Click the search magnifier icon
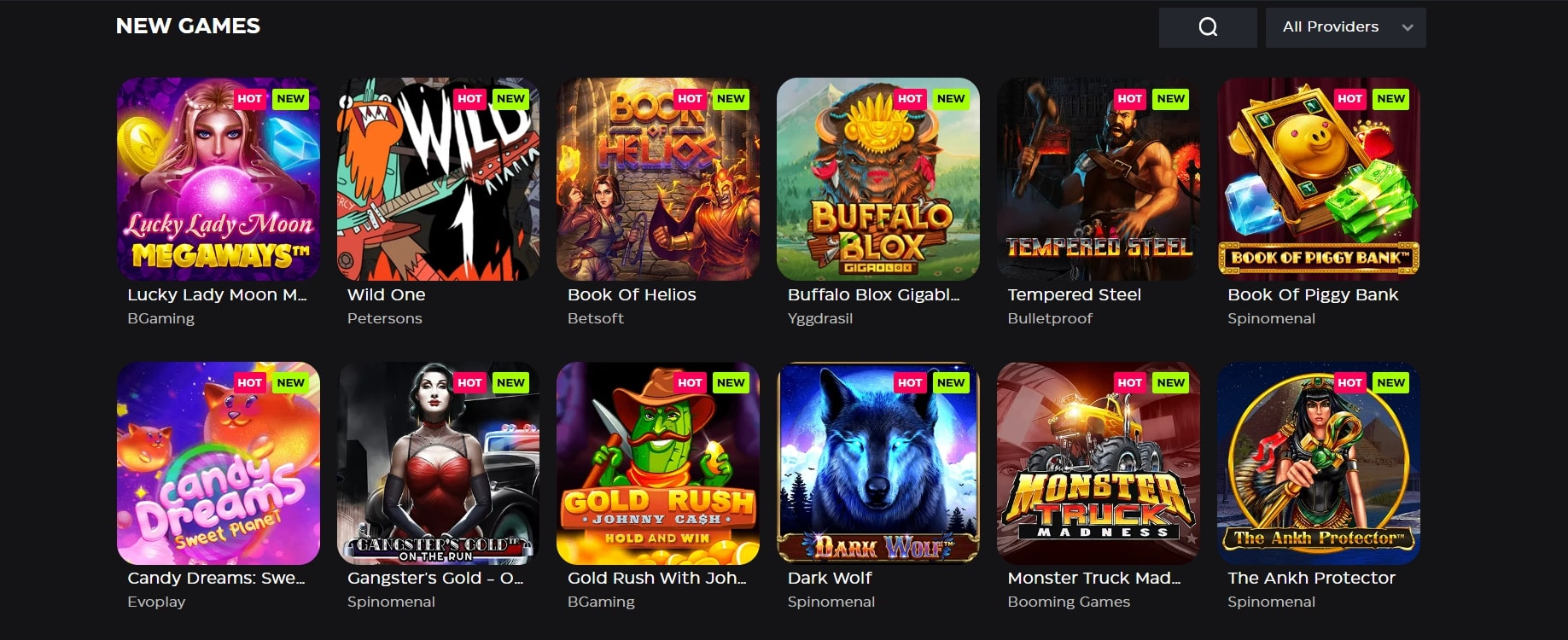 click(x=1208, y=27)
